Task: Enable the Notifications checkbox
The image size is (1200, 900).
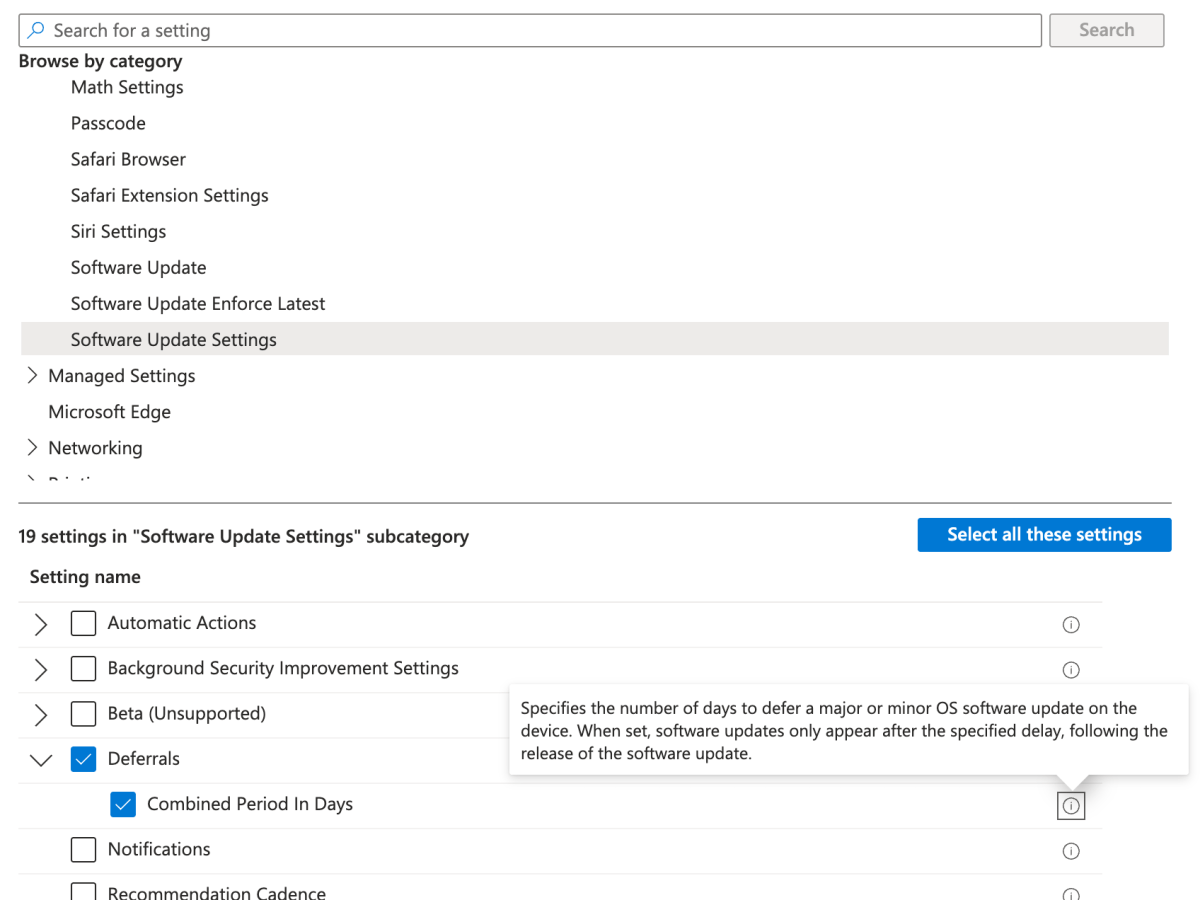Action: coord(83,849)
